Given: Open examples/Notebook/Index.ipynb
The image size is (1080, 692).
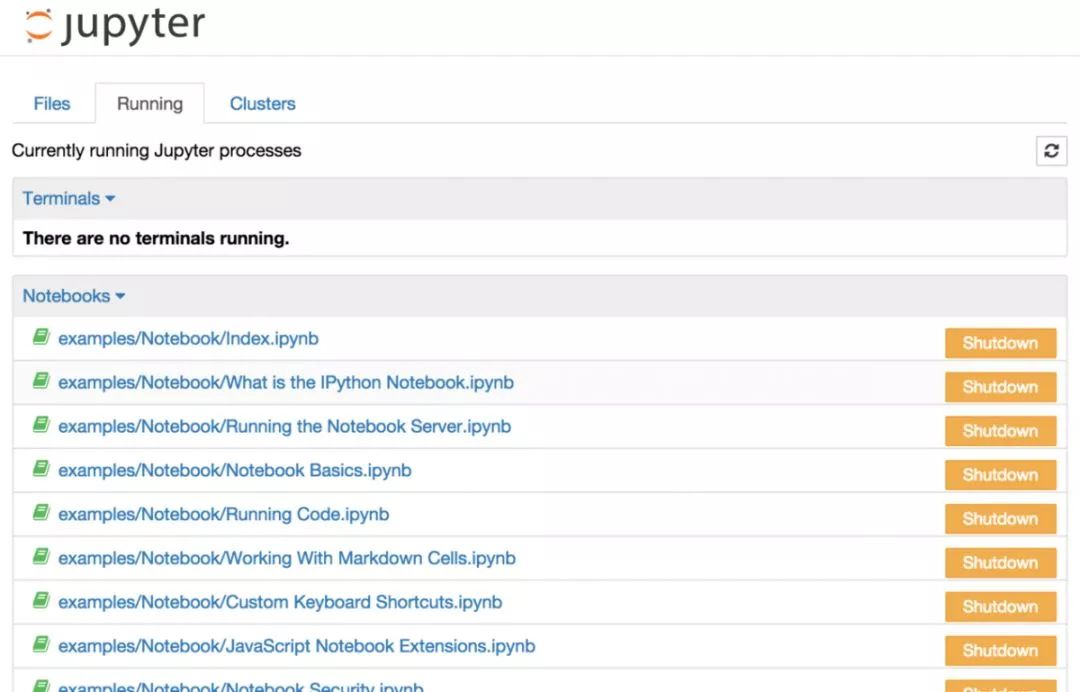Looking at the screenshot, I should (188, 339).
